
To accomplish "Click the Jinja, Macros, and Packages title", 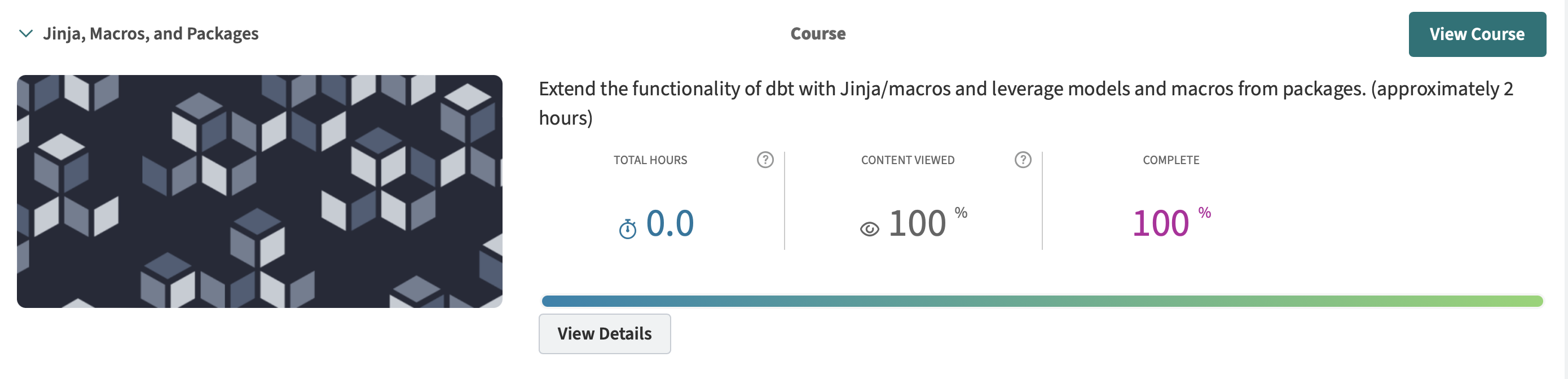I will click(151, 33).
